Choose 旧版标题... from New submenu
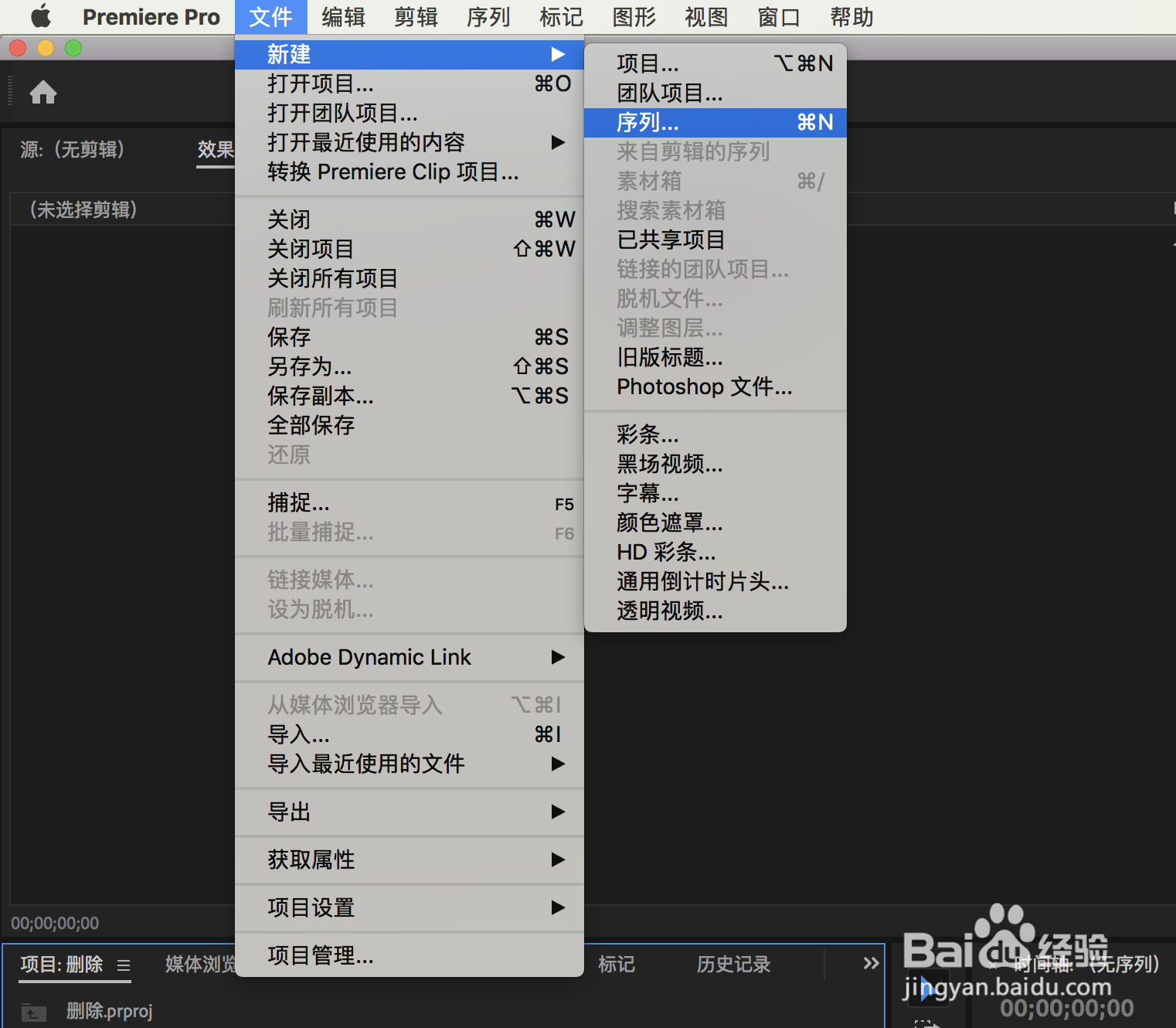The height and width of the screenshot is (1028, 1176). [715, 357]
